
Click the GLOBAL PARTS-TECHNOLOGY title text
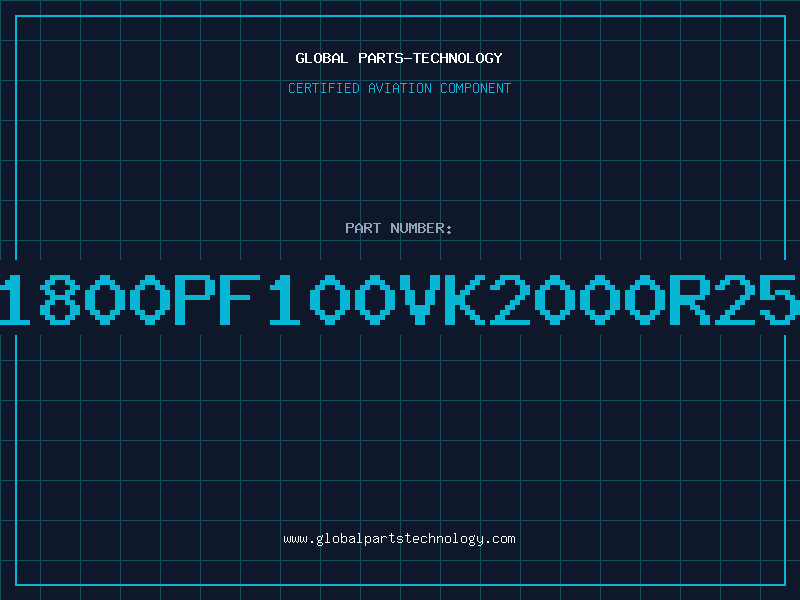399,58
